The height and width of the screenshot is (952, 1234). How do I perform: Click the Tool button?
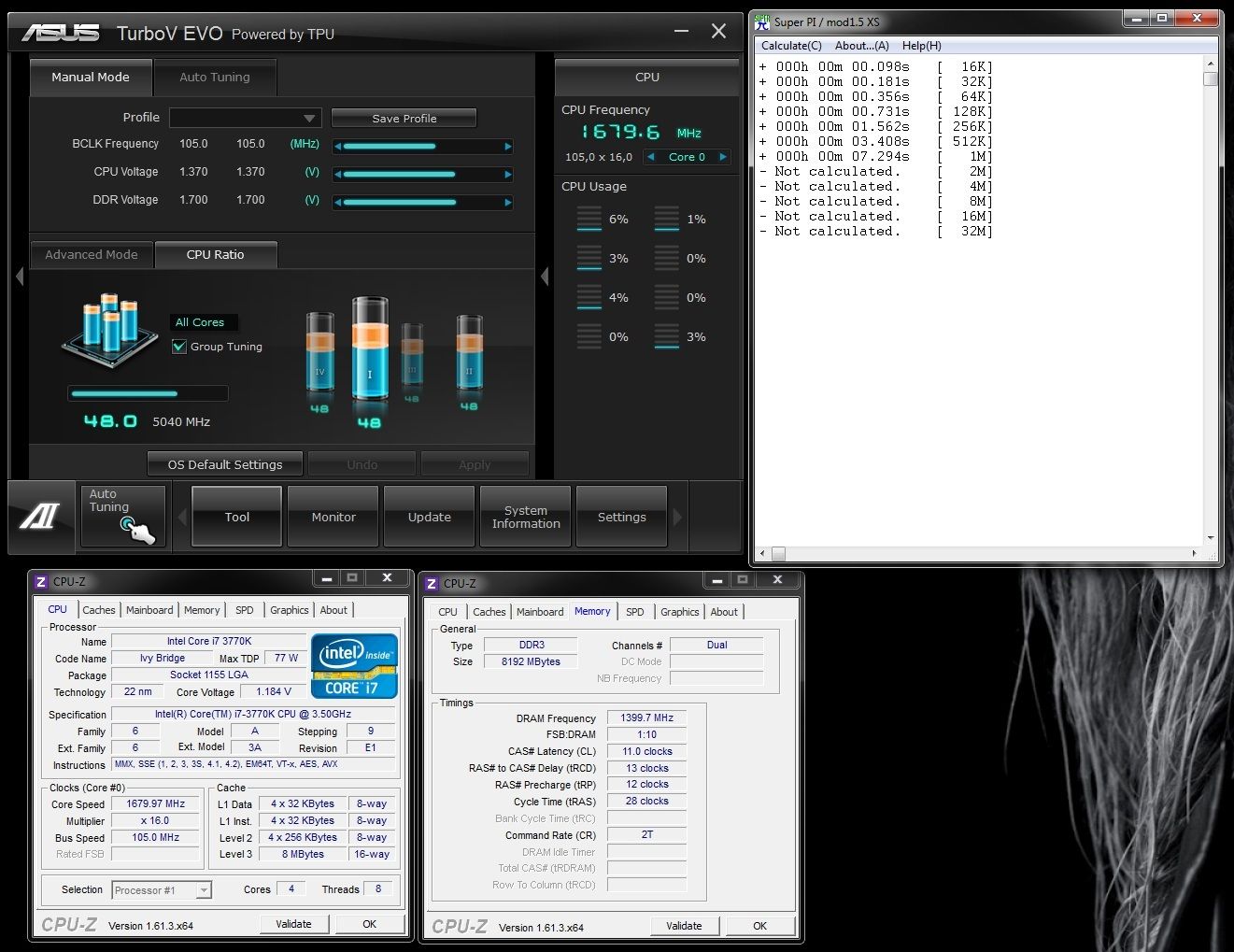237,517
